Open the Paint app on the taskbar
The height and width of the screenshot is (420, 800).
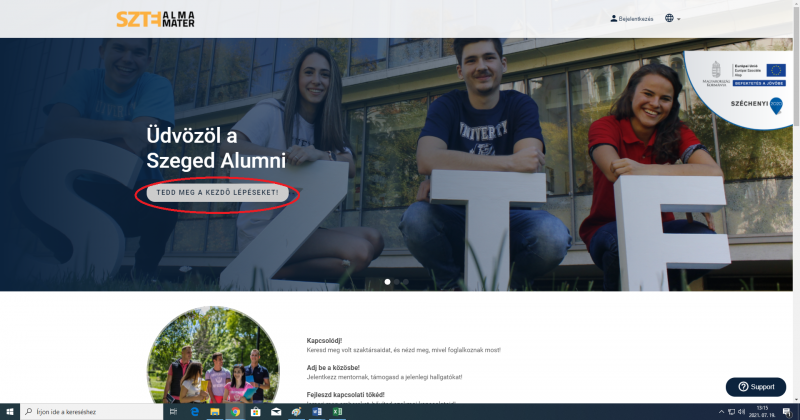coord(296,412)
